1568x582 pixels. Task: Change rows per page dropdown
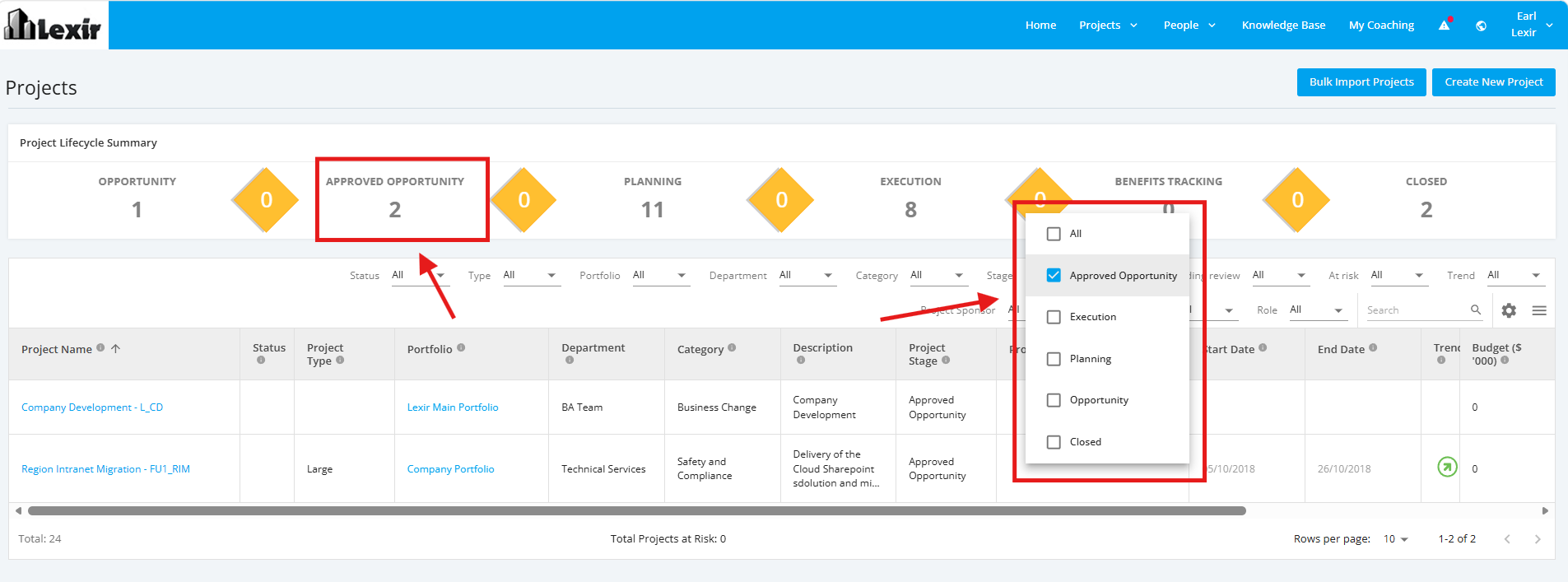[1396, 539]
